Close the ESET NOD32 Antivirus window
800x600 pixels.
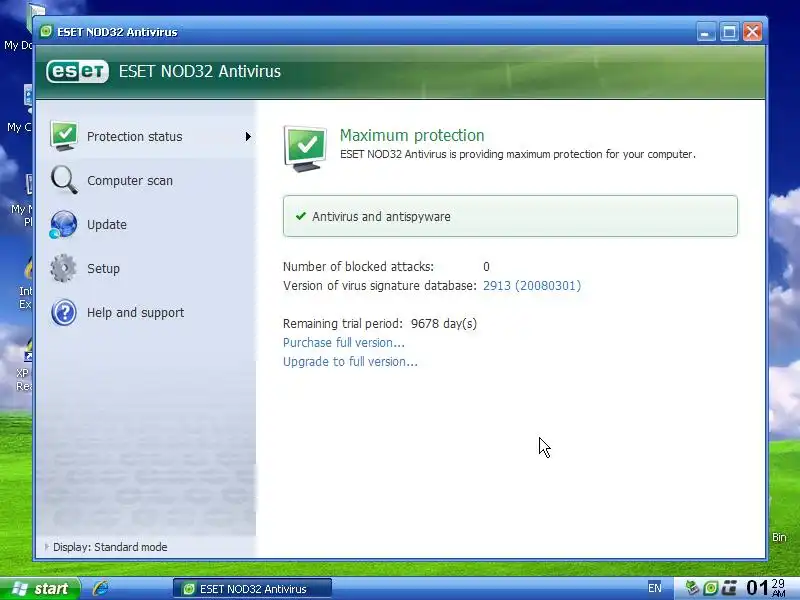pyautogui.click(x=753, y=32)
